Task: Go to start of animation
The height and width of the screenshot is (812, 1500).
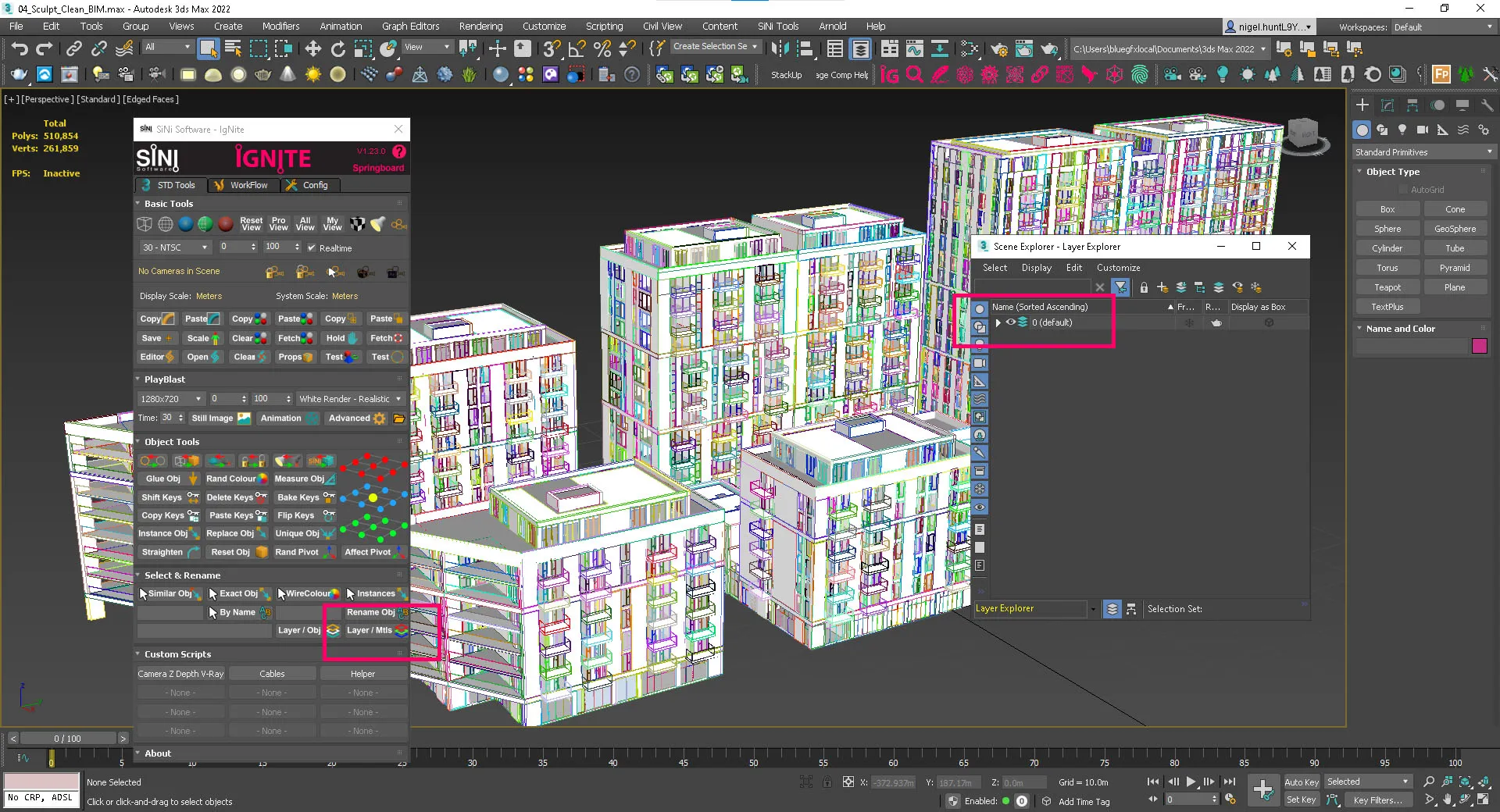Action: click(1153, 782)
